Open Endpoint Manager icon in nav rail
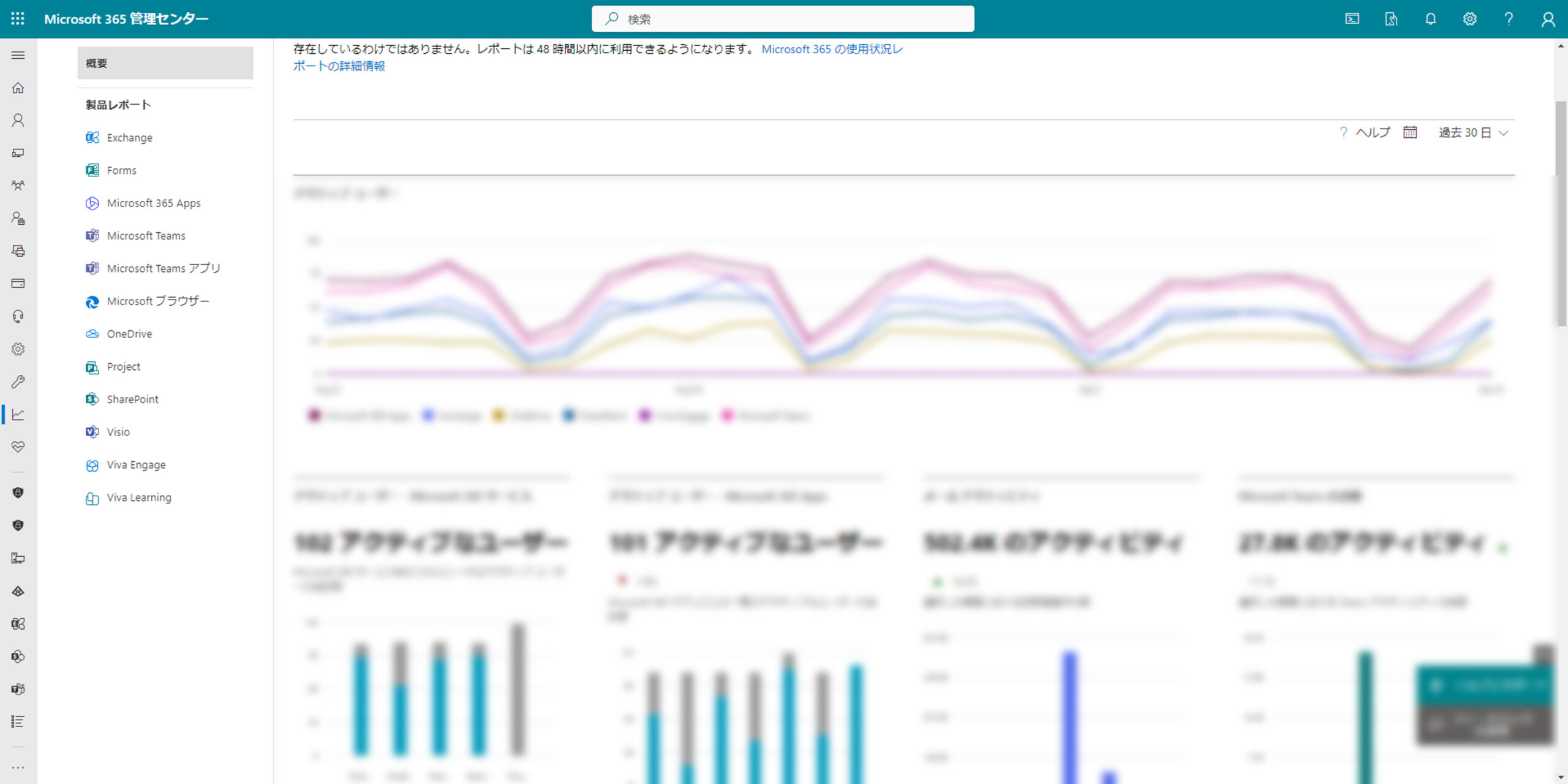Screen dimensions: 1568x784 (18, 558)
